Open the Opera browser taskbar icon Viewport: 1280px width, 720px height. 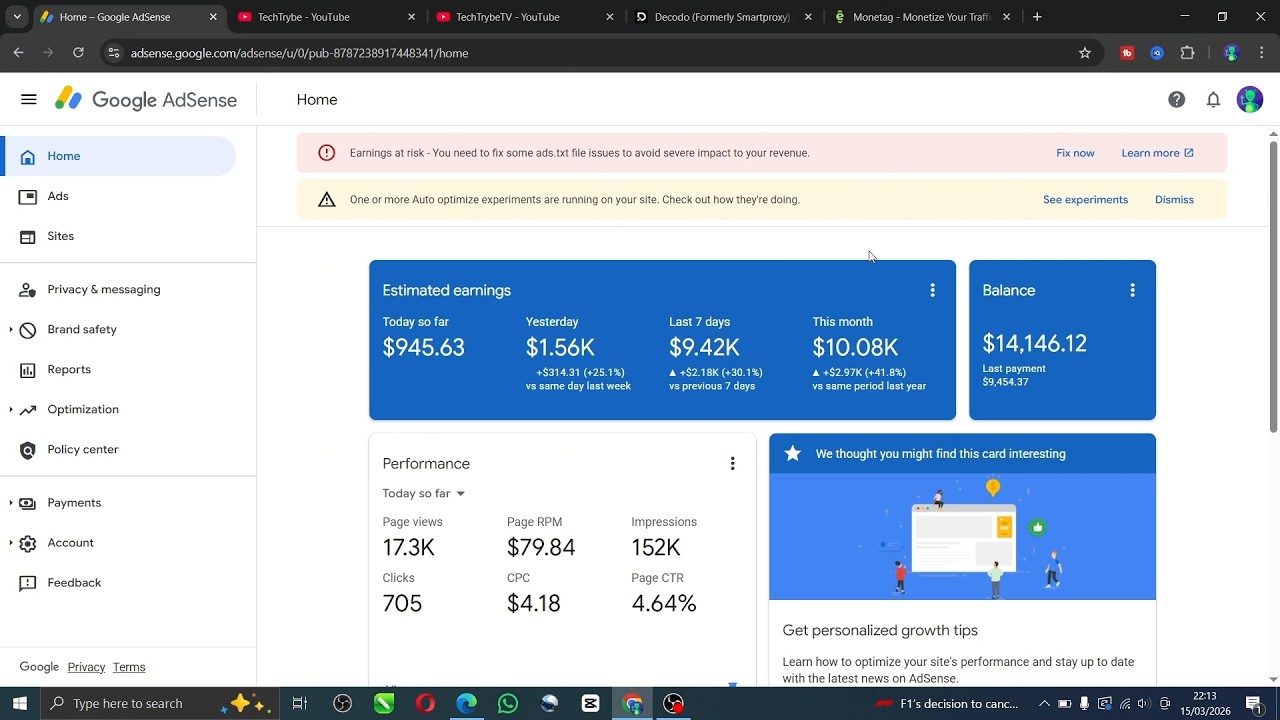[425, 704]
